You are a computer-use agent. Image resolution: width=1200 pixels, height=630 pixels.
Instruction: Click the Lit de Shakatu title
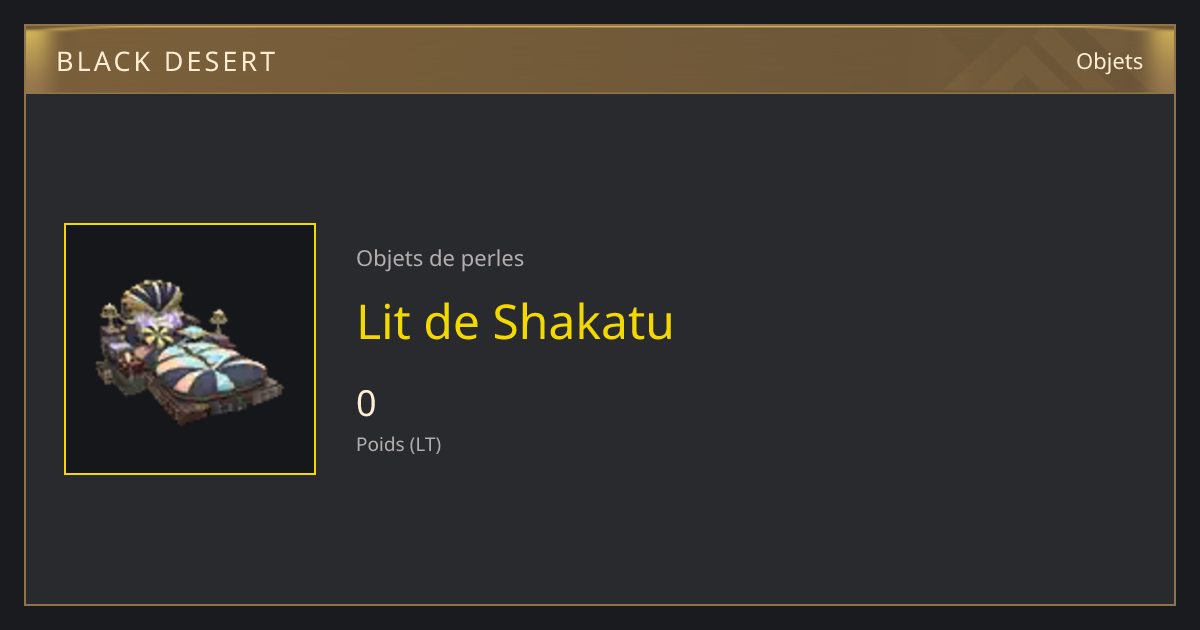515,322
